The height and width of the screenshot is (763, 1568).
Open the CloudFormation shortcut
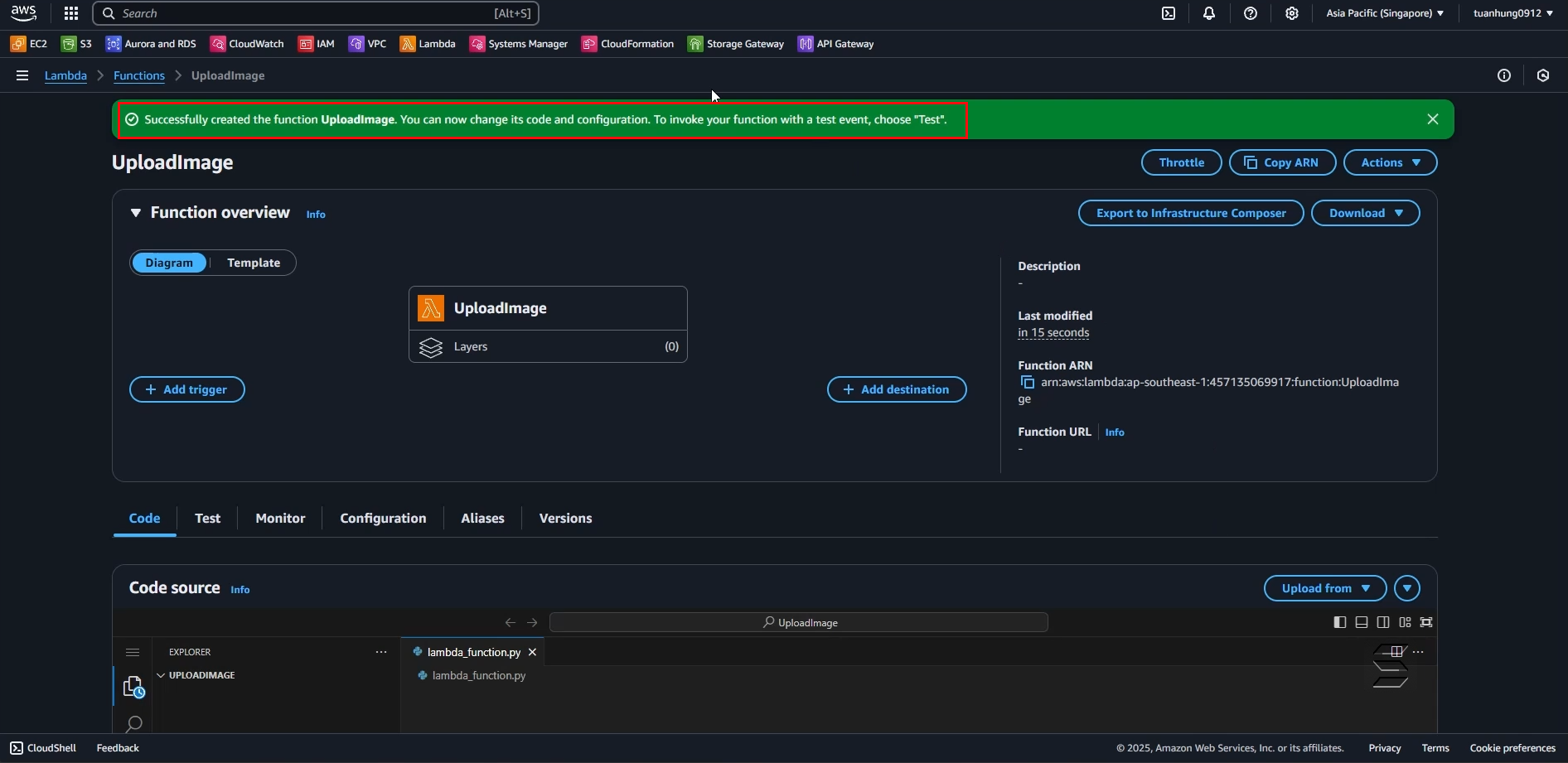[x=628, y=44]
